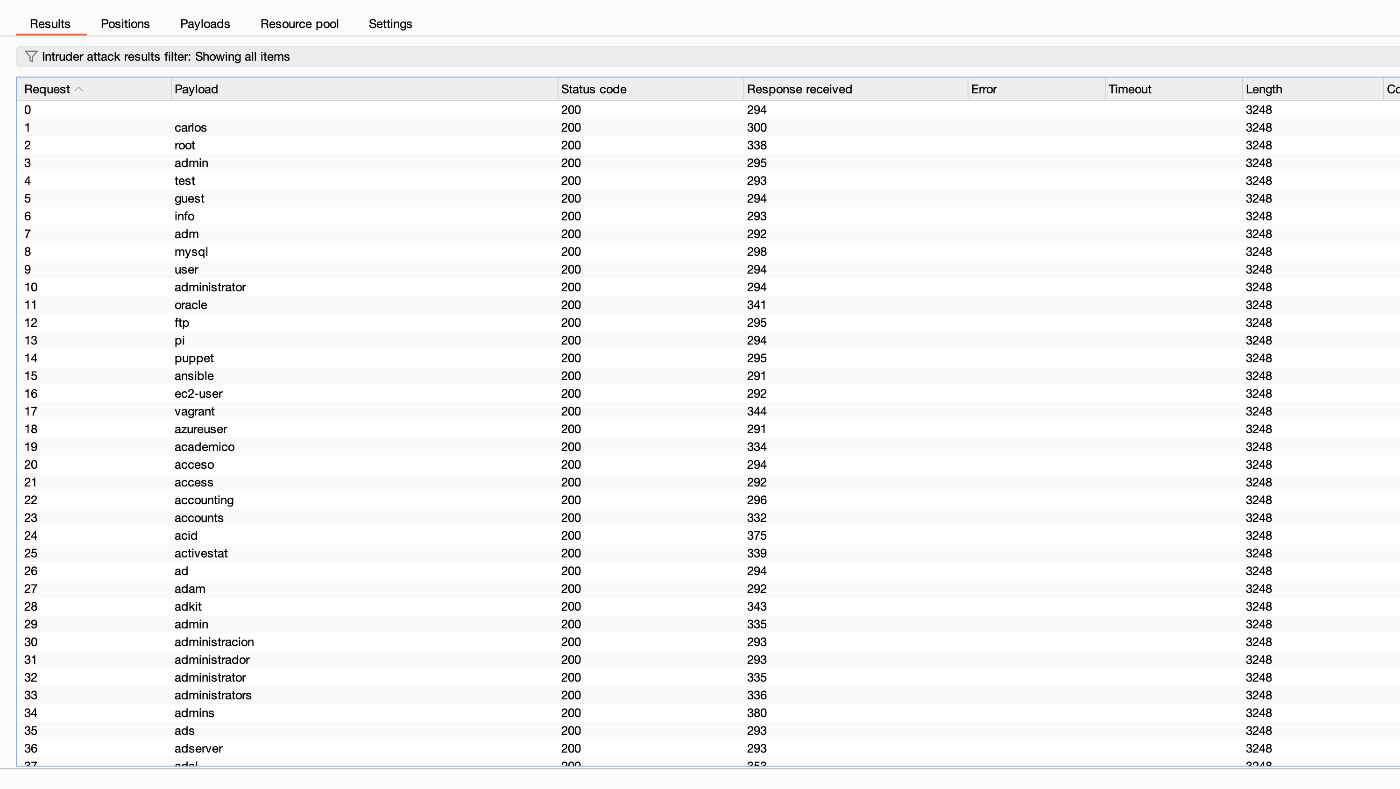Screen dimensions: 1400x789
Task: Select the oracle payload row
Action: (708, 305)
